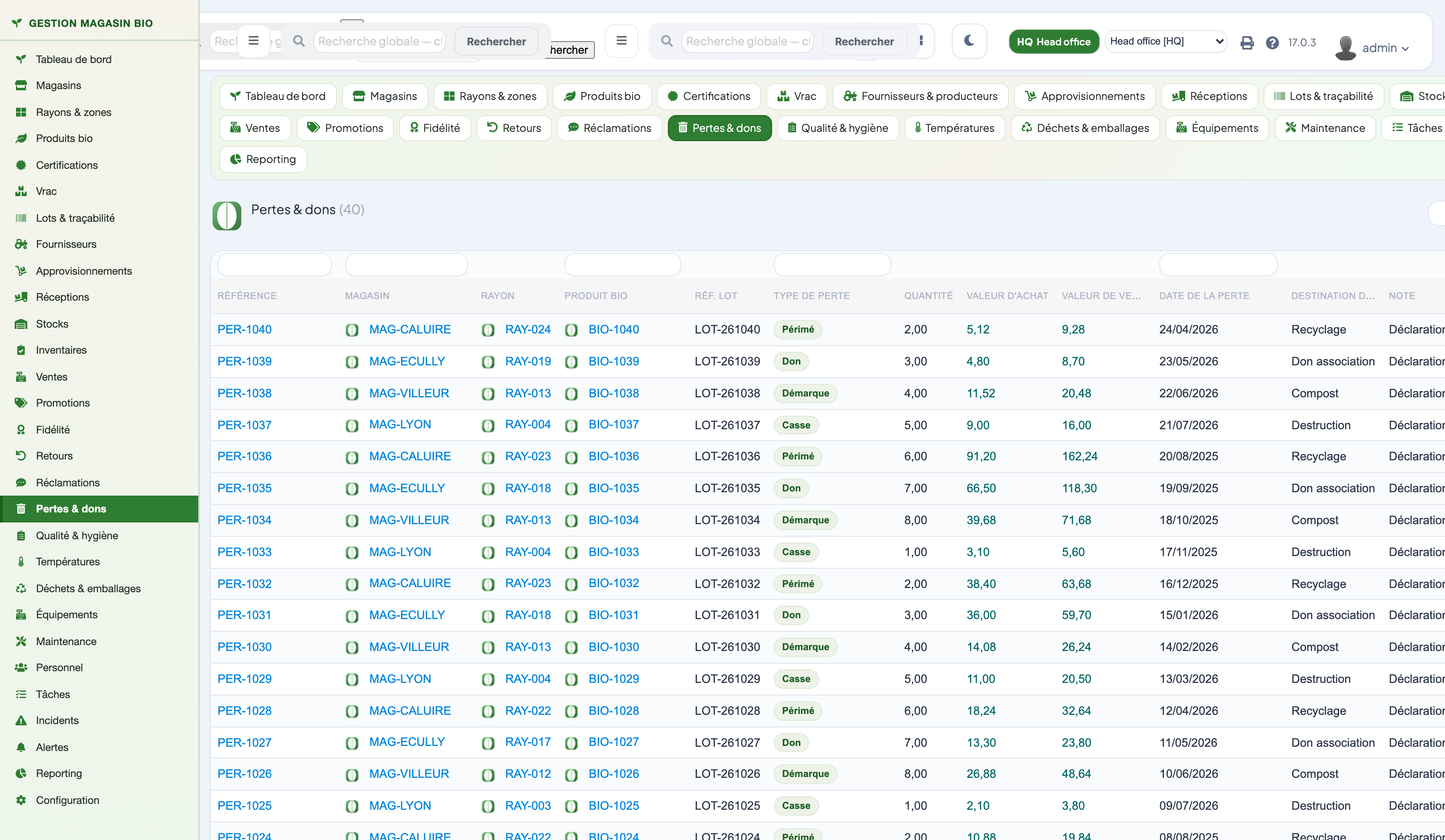This screenshot has height=840, width=1445.
Task: Toggle dark mode with the moon icon
Action: [969, 41]
